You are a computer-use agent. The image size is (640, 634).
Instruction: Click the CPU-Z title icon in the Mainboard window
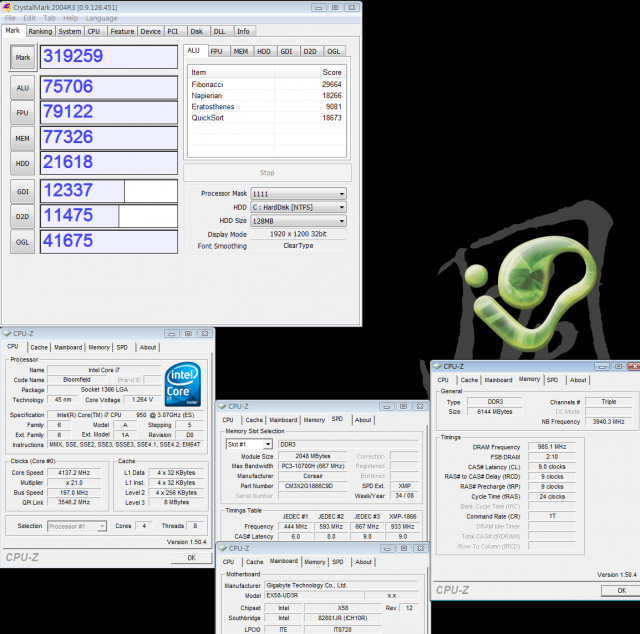click(222, 548)
